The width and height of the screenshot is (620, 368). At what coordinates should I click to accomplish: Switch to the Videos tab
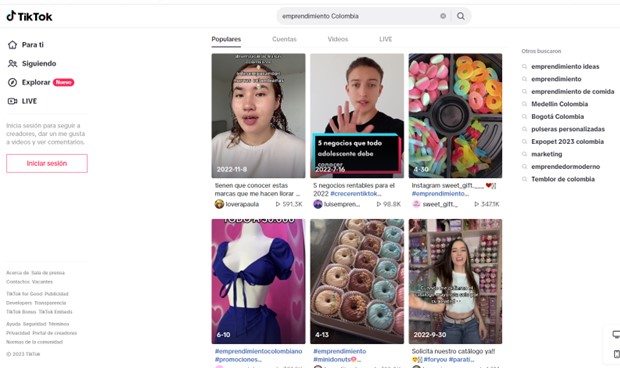click(338, 39)
